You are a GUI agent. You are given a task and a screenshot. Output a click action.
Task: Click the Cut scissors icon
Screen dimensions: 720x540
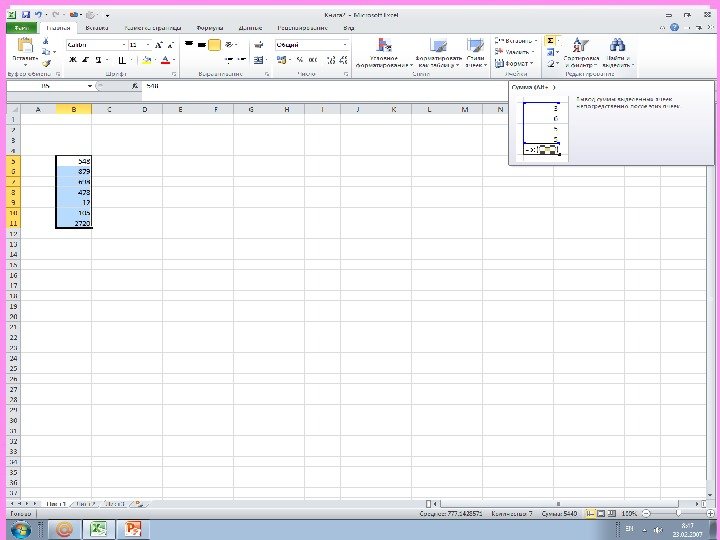click(x=46, y=41)
